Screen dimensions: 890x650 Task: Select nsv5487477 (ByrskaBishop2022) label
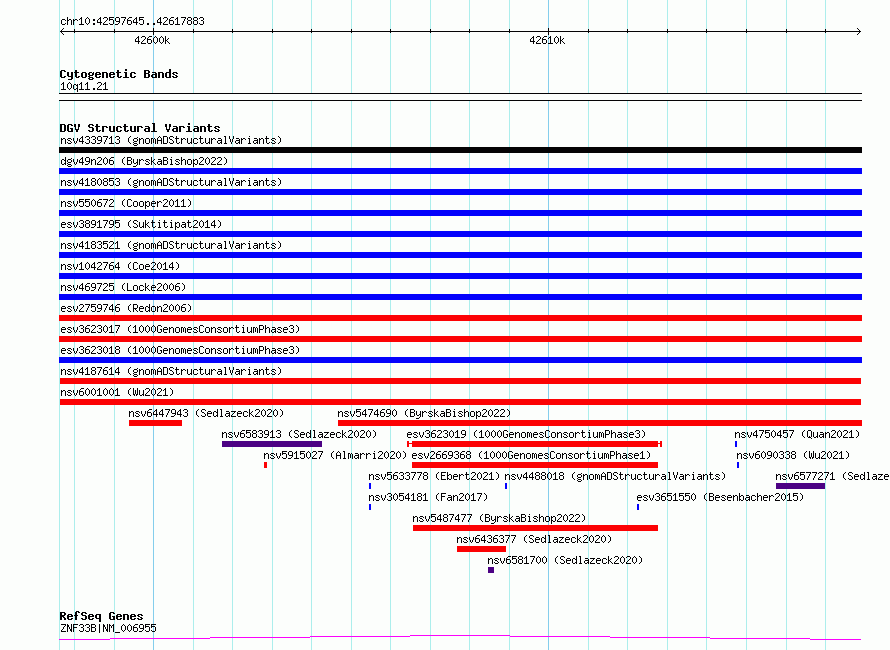click(x=499, y=518)
